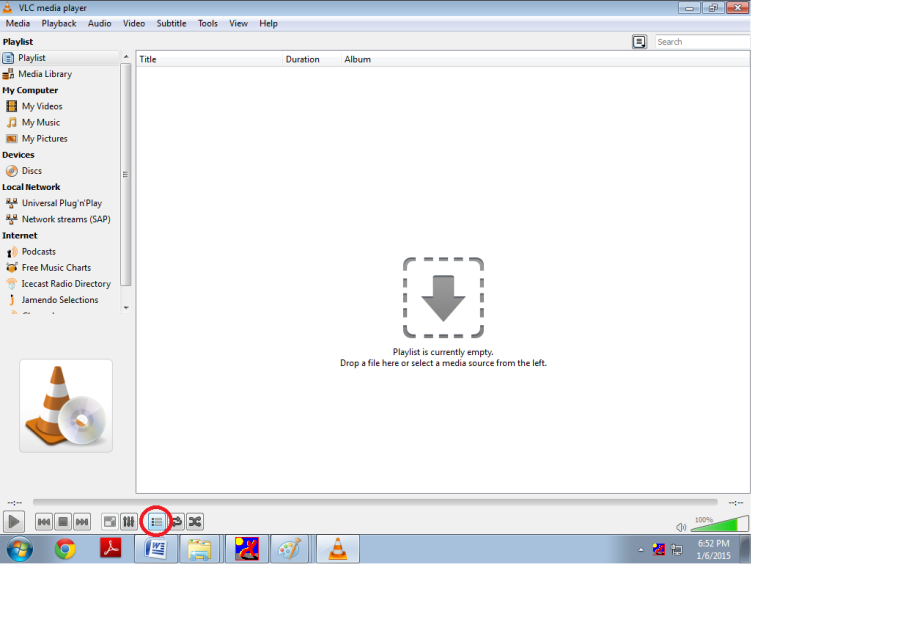
Task: Open extended settings equalizer icon
Action: point(129,522)
